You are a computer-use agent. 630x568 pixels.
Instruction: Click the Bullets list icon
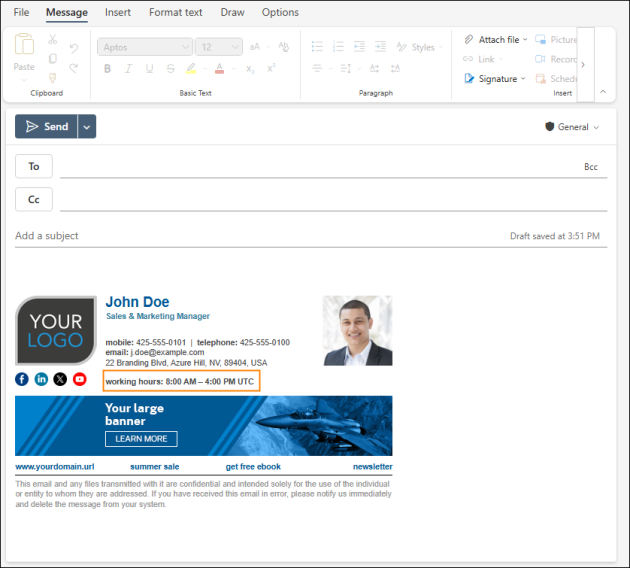[317, 47]
